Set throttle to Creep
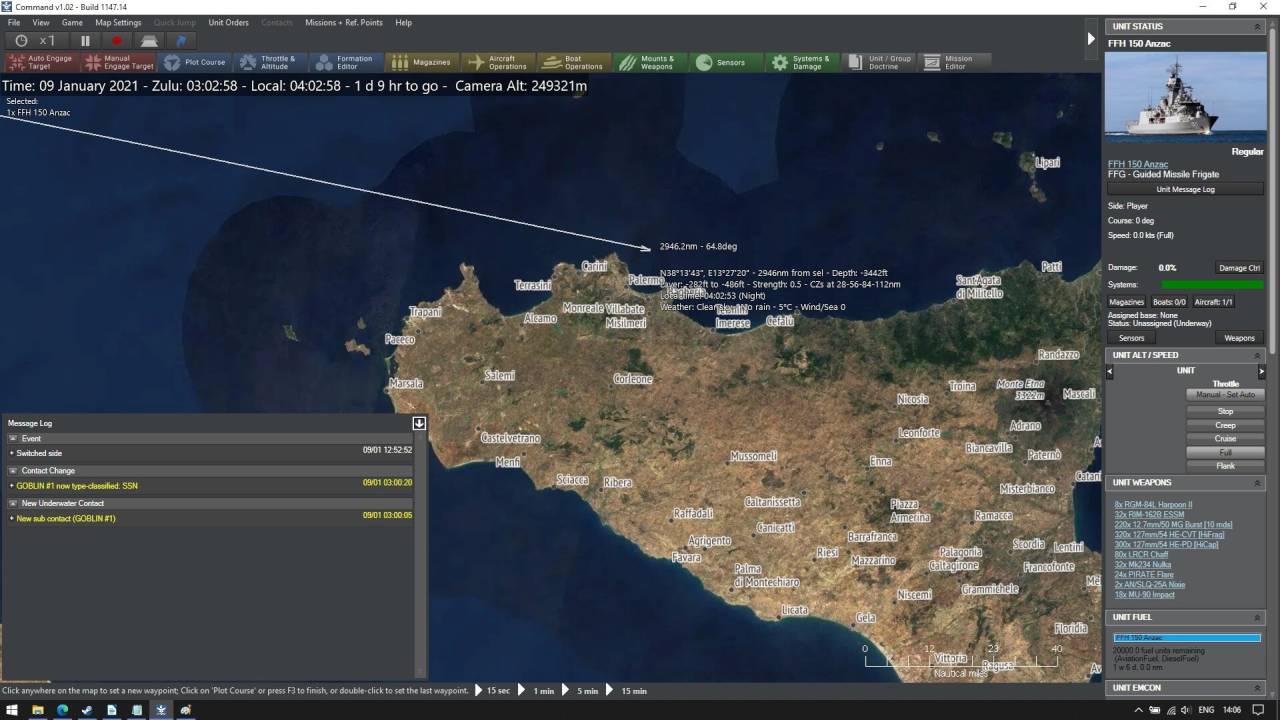Image resolution: width=1280 pixels, height=720 pixels. pos(1225,425)
